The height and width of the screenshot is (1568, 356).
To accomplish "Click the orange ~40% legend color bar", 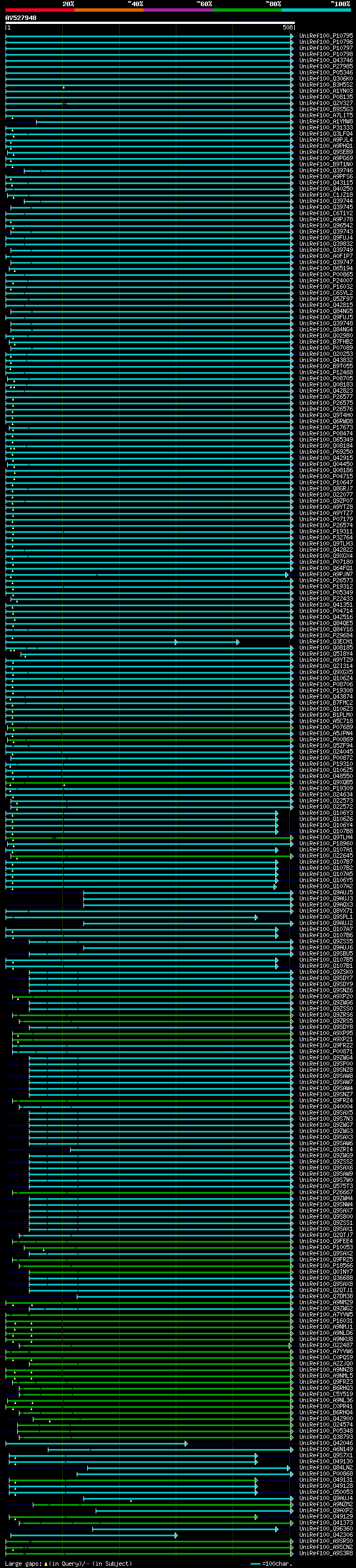I will (109, 10).
